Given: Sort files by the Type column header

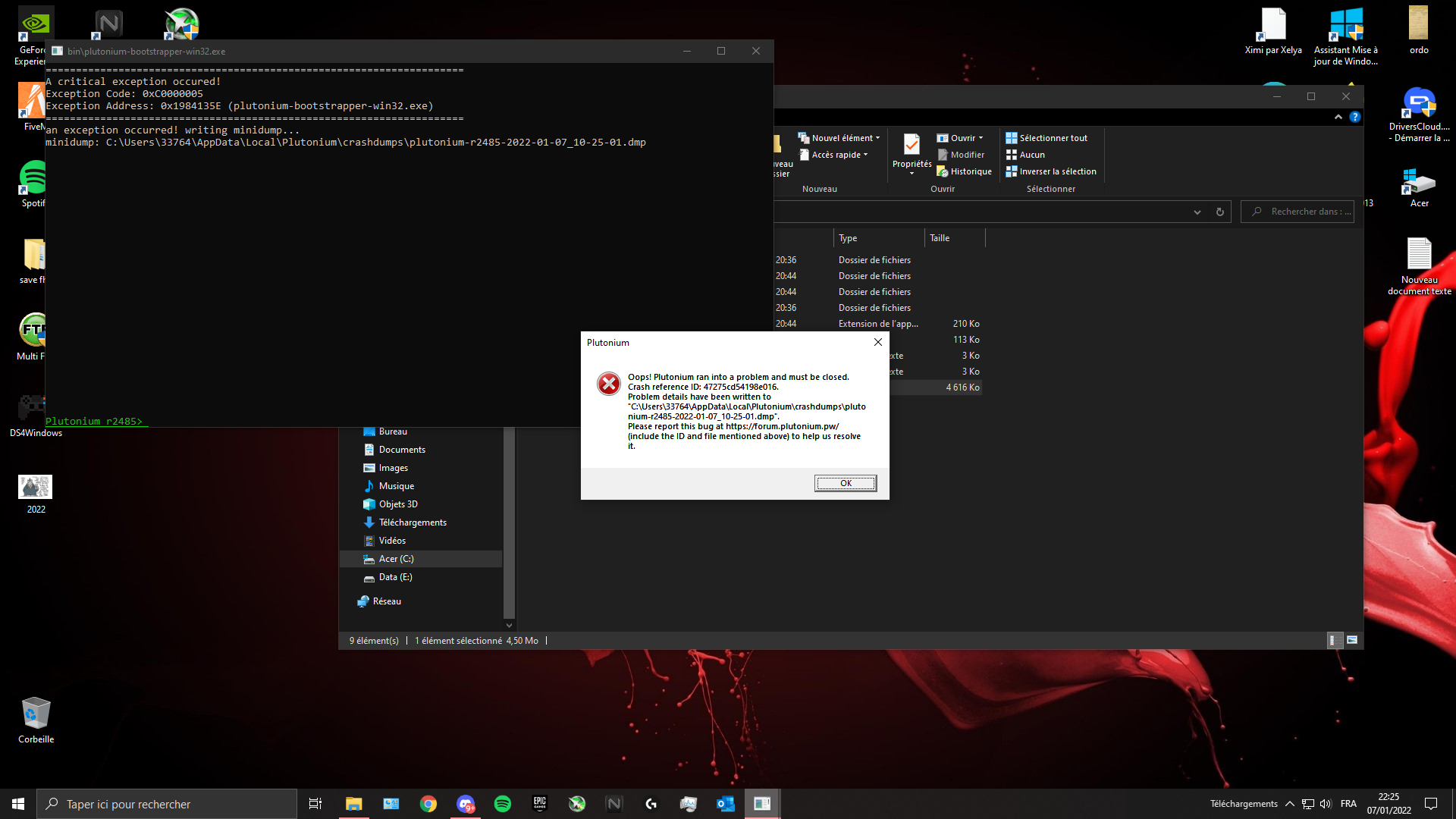Looking at the screenshot, I should click(x=879, y=238).
